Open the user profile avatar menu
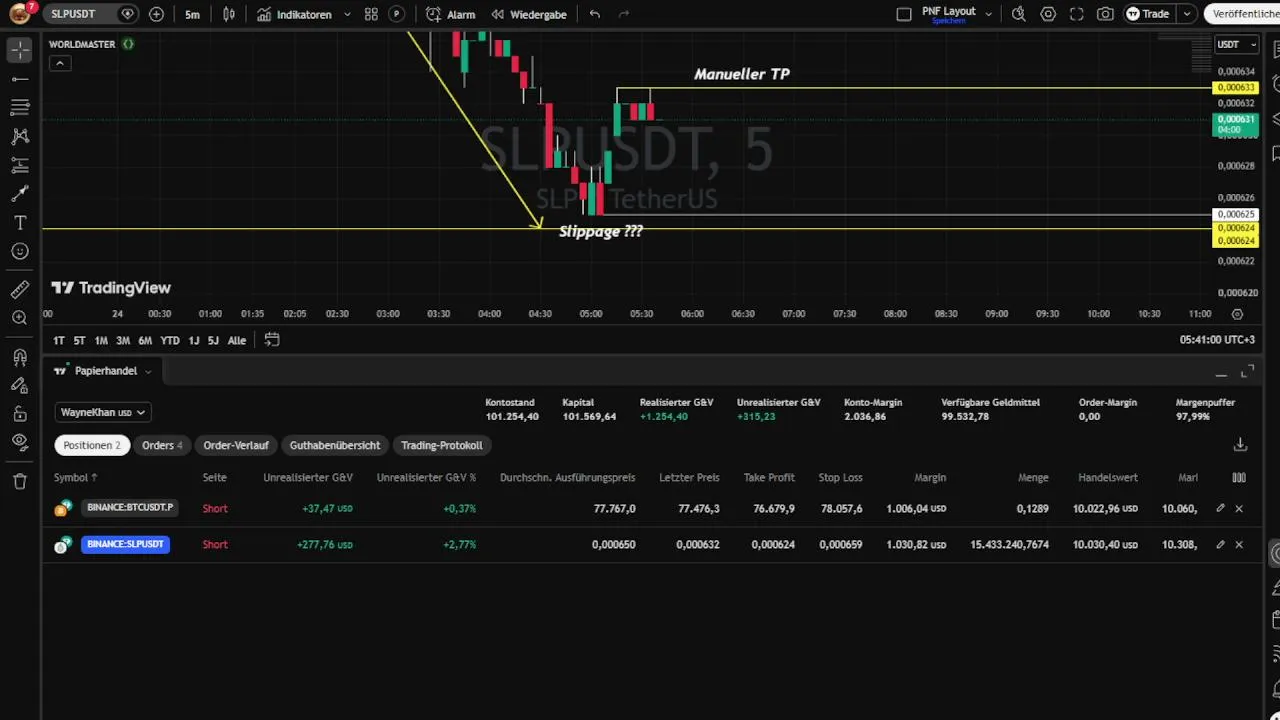The width and height of the screenshot is (1280, 720). (19, 14)
